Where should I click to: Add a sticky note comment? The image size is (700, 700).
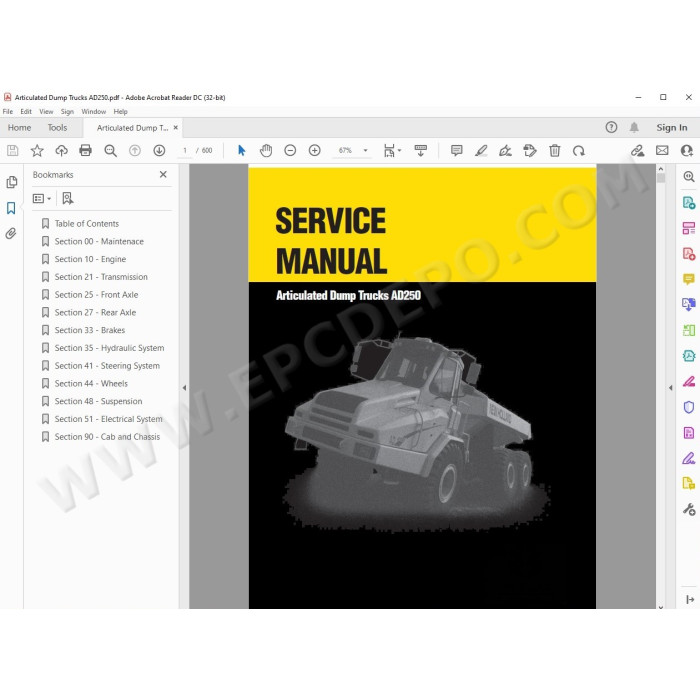456,151
